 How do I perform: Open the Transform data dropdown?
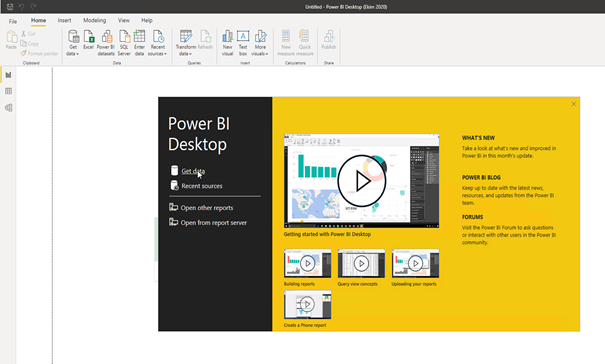click(186, 43)
